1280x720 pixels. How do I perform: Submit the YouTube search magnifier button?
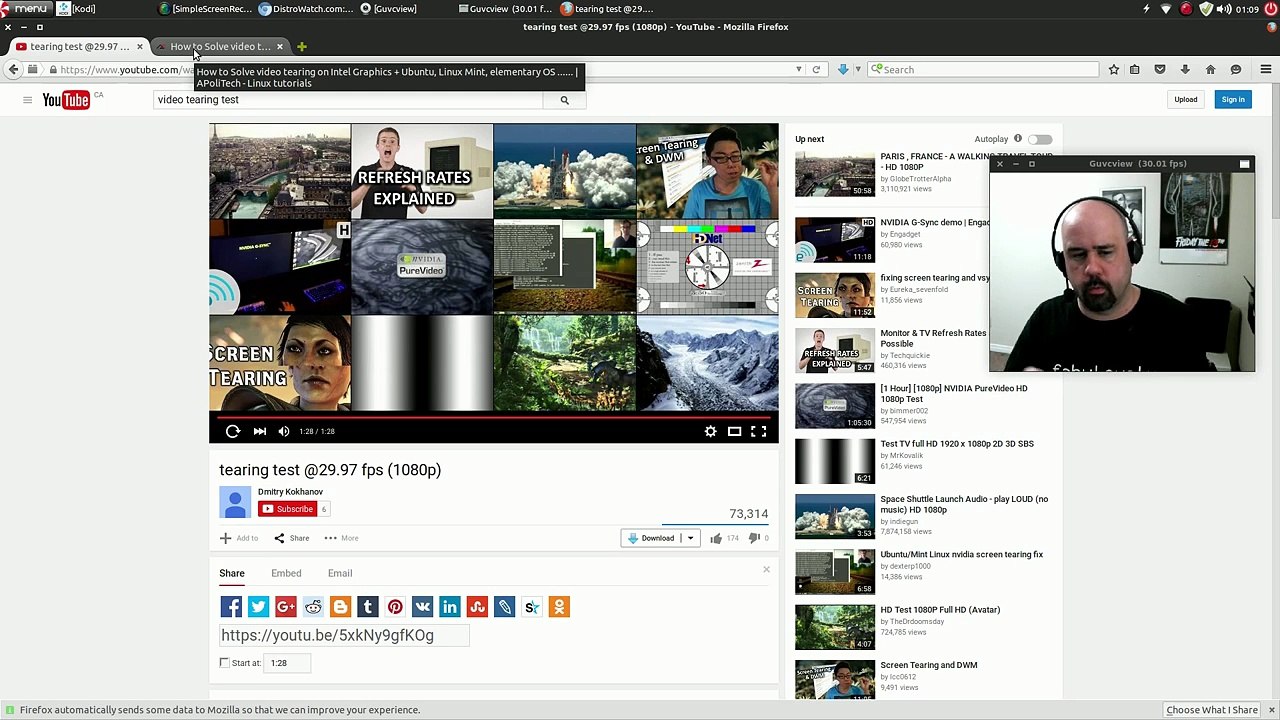tap(564, 100)
